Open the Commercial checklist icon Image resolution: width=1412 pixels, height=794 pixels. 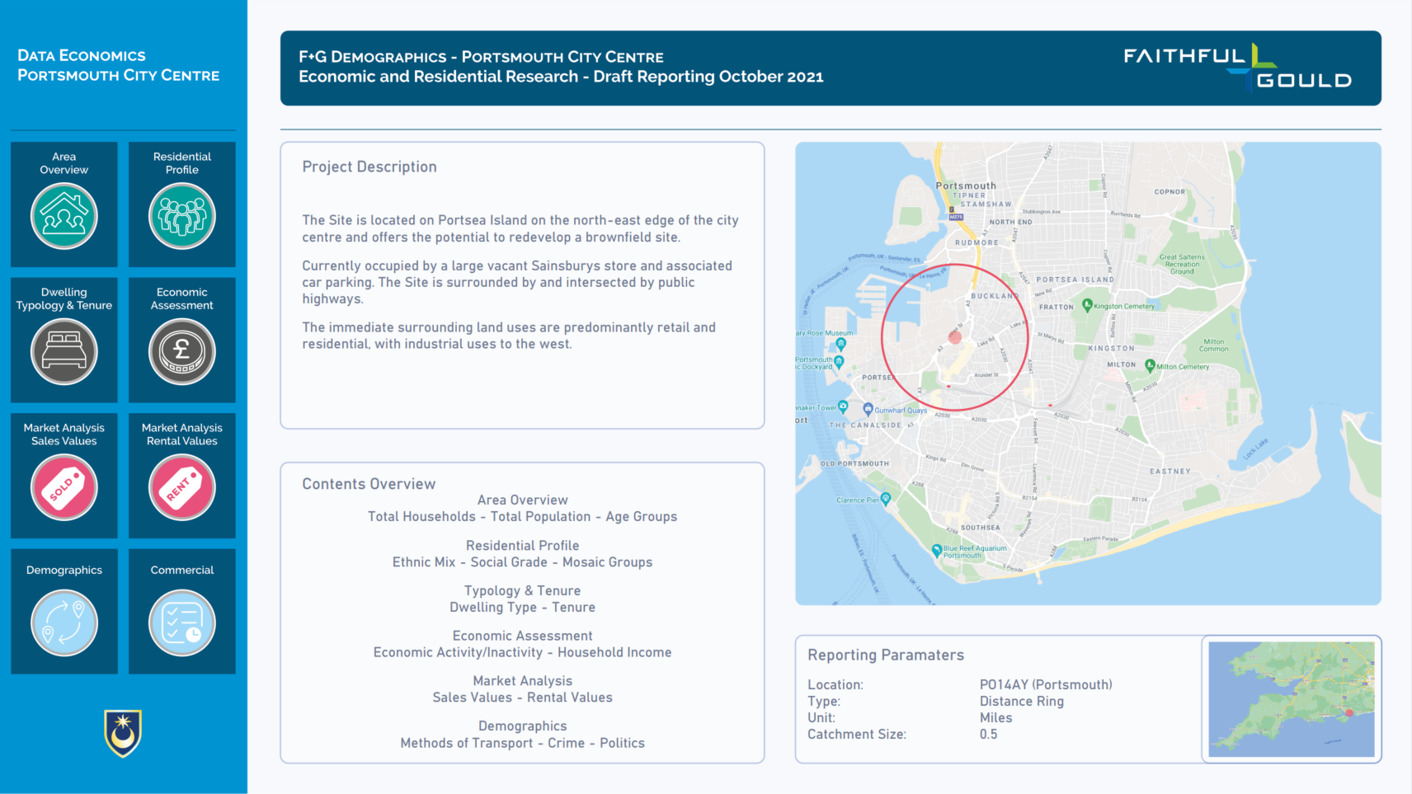(x=182, y=622)
